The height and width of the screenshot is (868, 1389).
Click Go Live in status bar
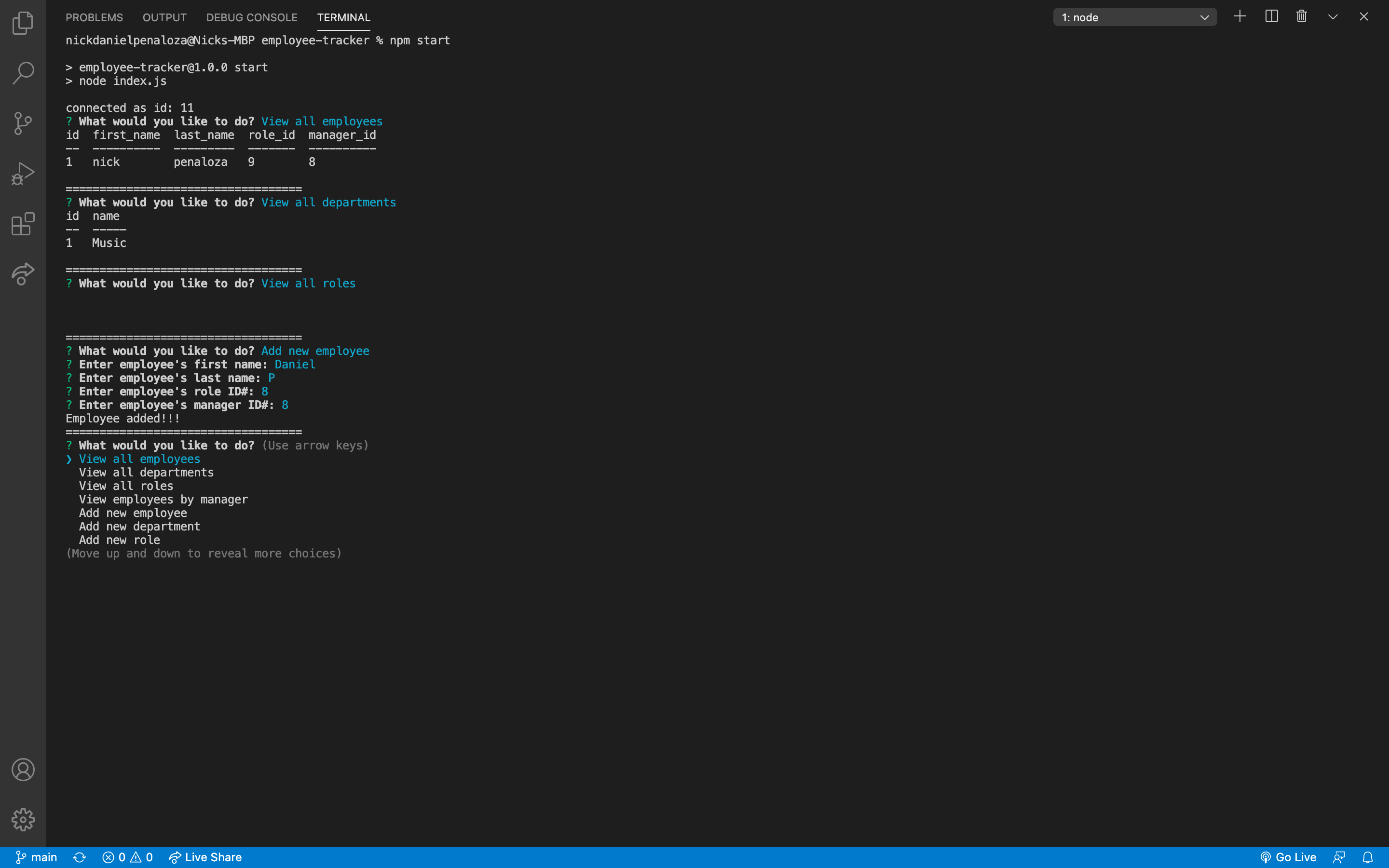(x=1288, y=857)
